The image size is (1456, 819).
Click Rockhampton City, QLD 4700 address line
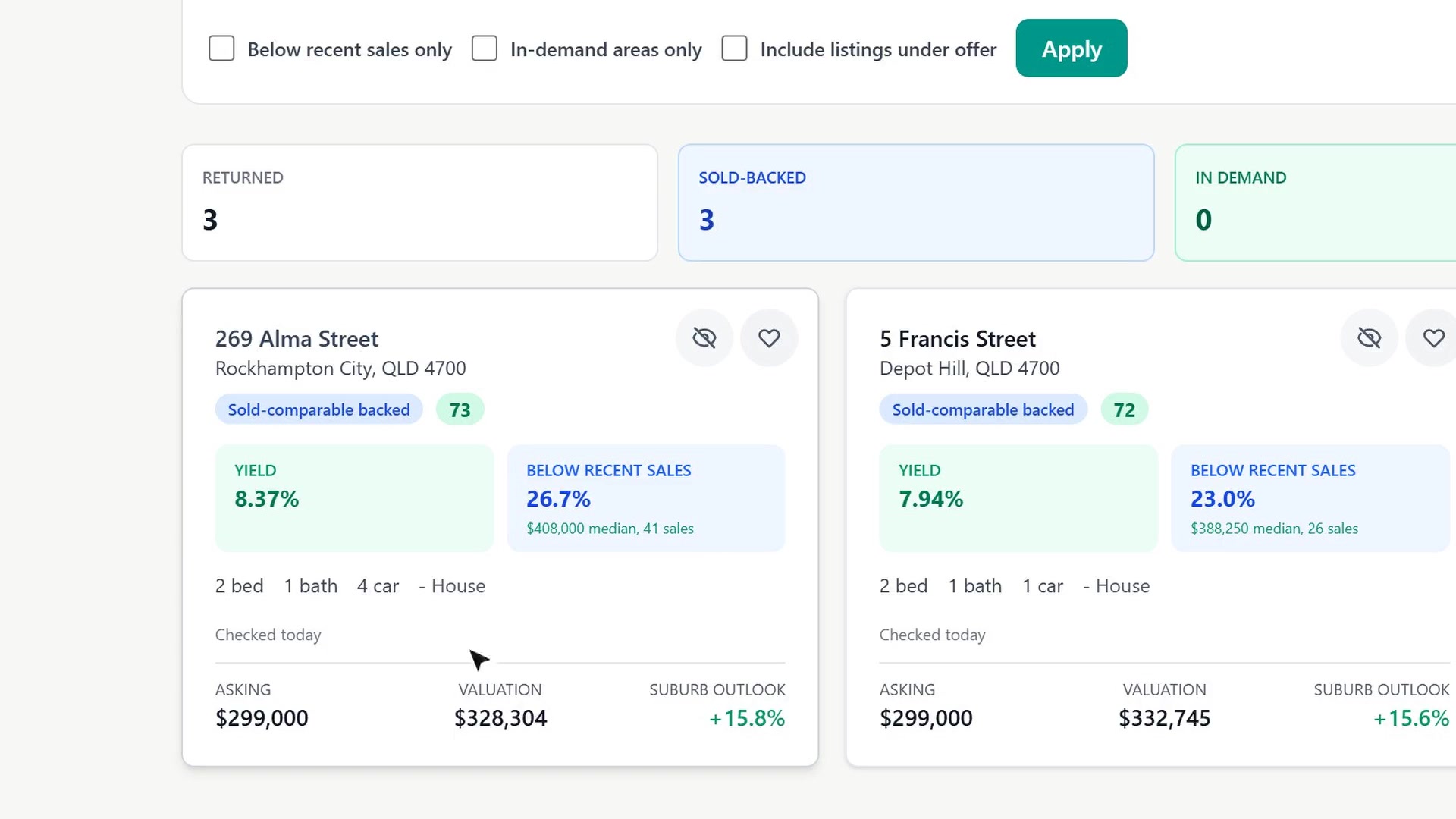point(340,369)
